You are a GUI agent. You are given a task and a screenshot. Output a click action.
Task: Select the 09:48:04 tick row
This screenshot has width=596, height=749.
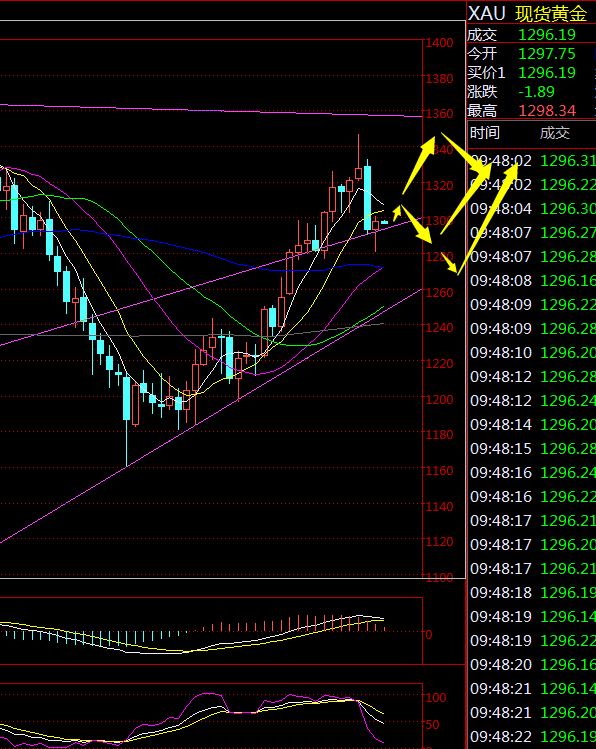click(532, 209)
